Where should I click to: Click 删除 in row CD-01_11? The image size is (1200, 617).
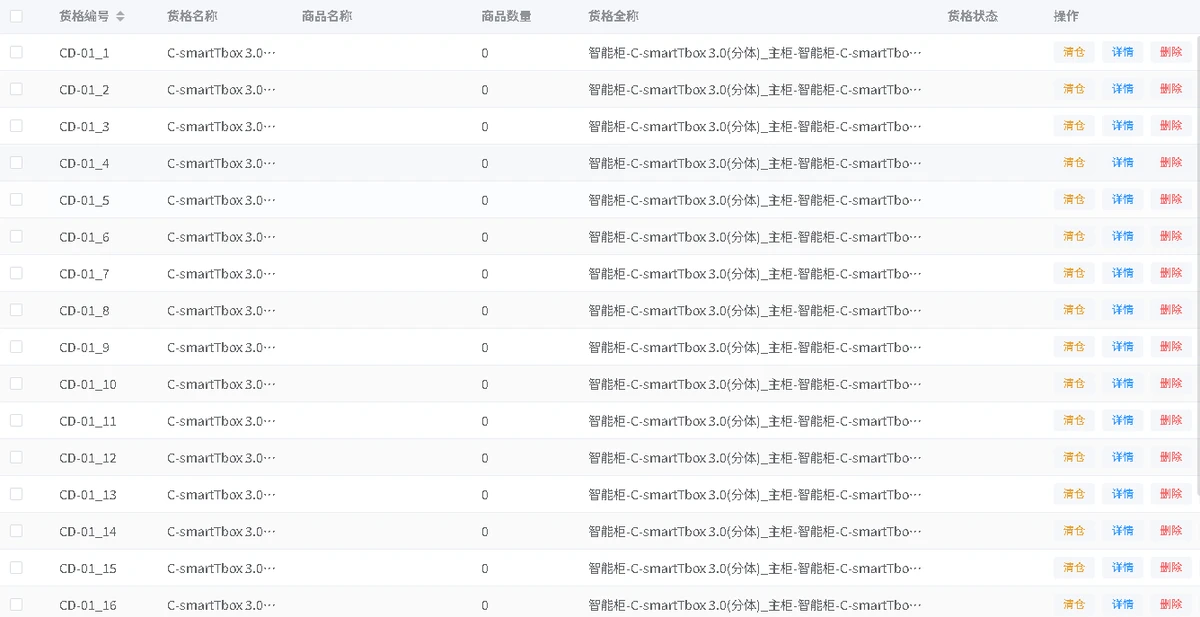[x=1171, y=420]
